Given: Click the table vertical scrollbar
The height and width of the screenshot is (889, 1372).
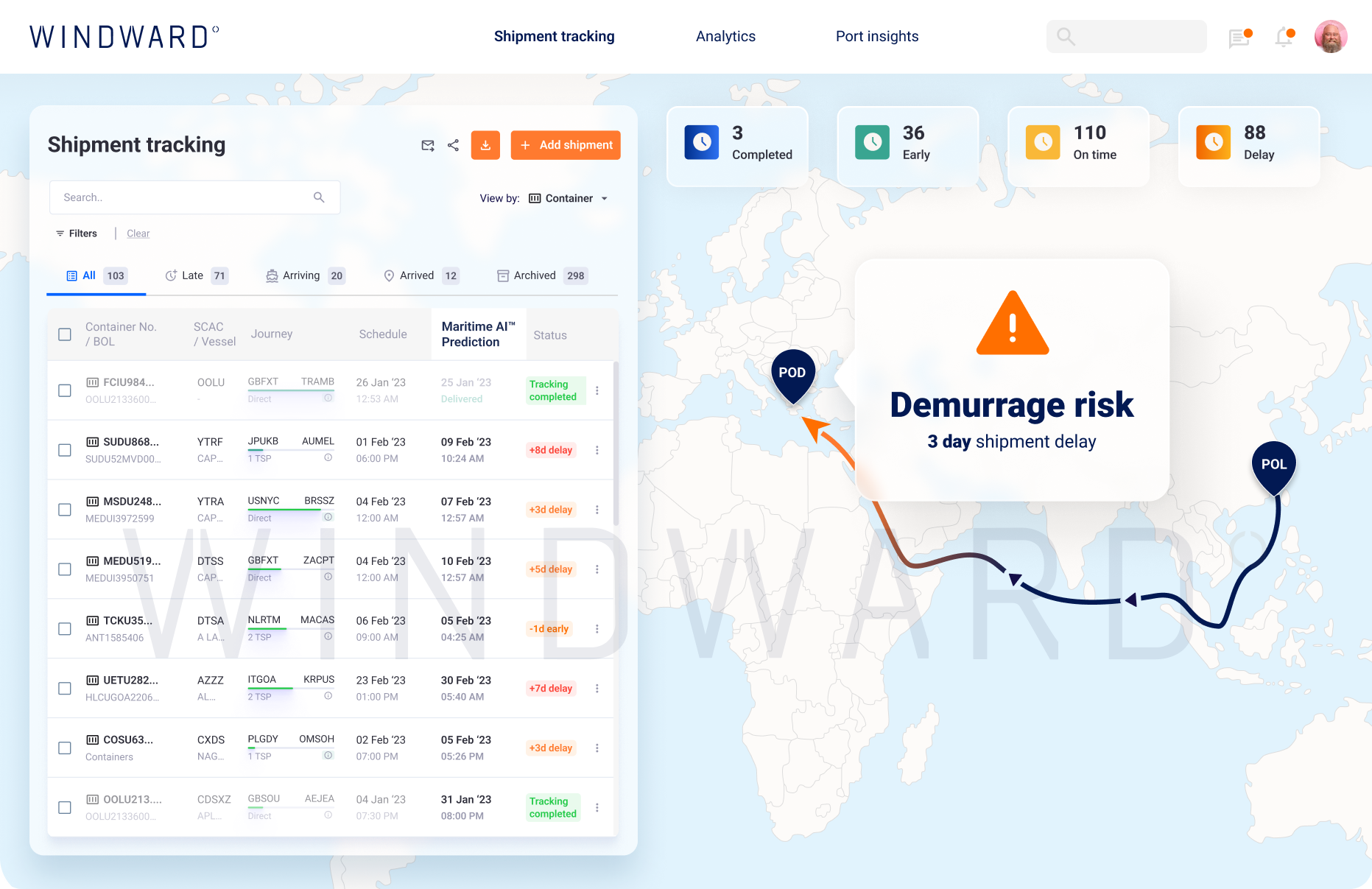Looking at the screenshot, I should pos(616,443).
